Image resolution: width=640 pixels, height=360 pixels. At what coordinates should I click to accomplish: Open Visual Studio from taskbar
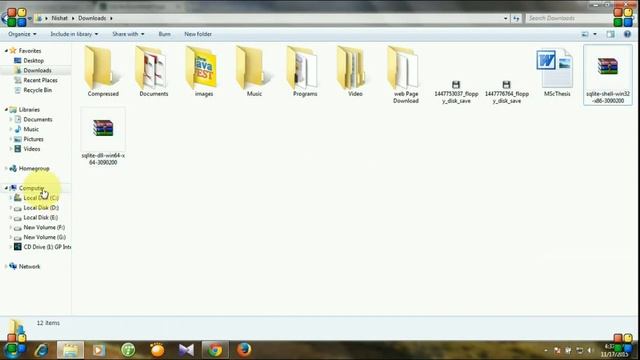click(186, 350)
